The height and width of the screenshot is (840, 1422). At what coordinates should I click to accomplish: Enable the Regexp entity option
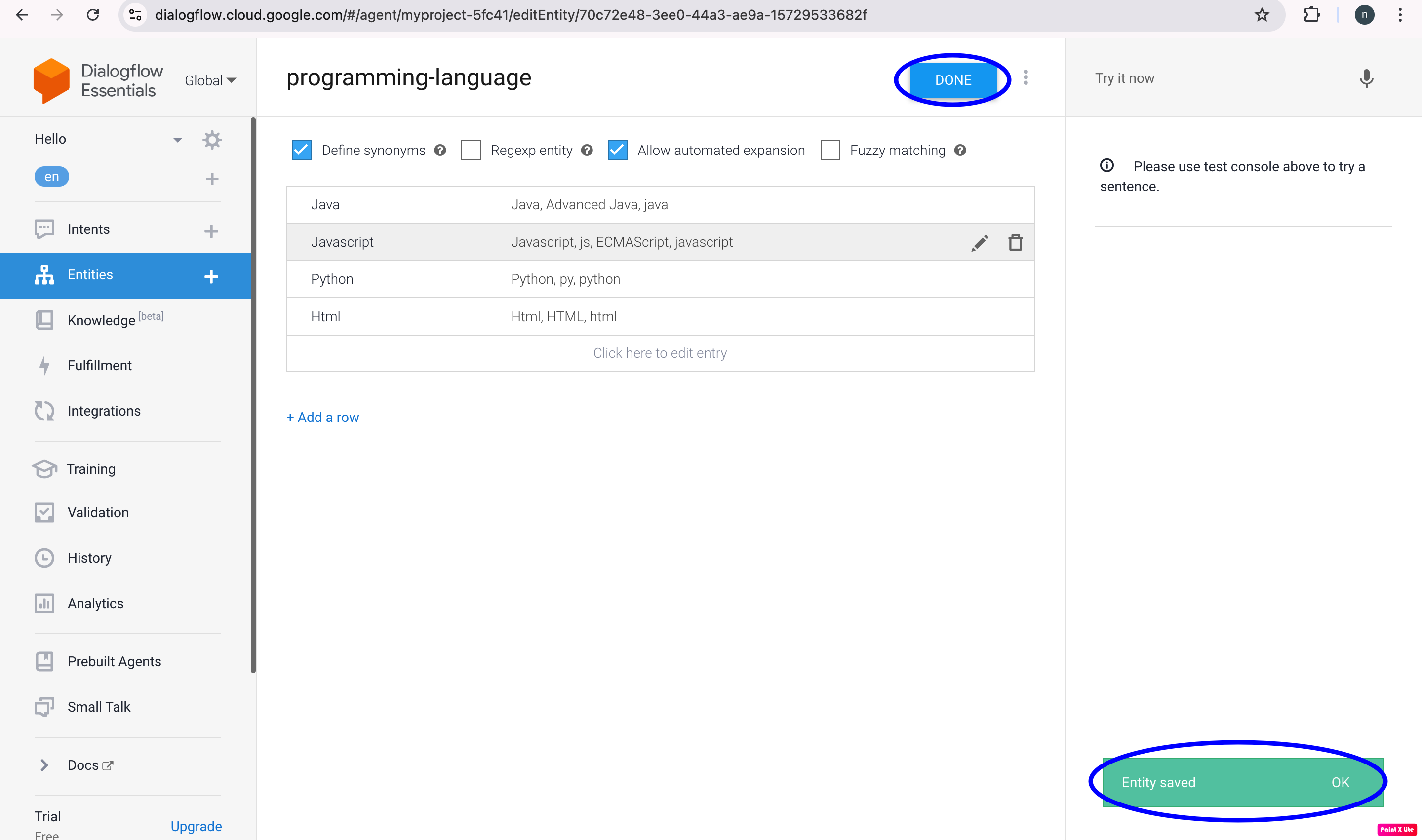click(x=471, y=150)
